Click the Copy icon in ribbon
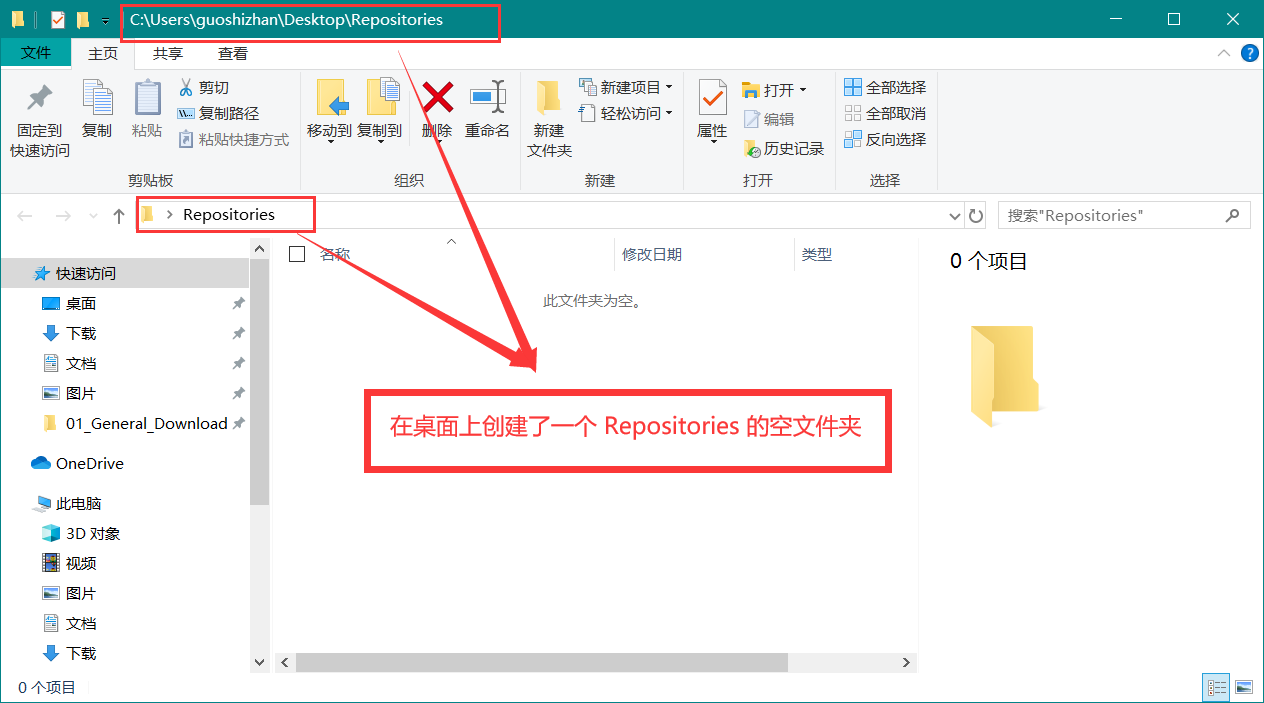 point(97,99)
